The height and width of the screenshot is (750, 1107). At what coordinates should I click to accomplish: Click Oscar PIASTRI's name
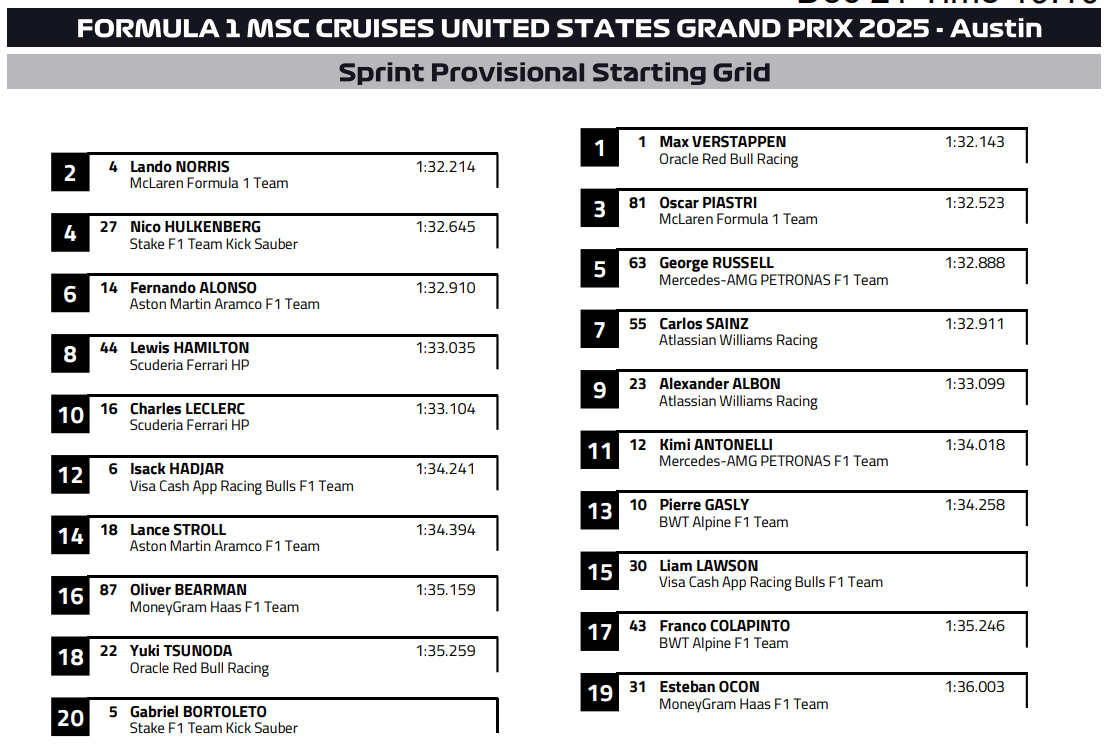[x=707, y=203]
